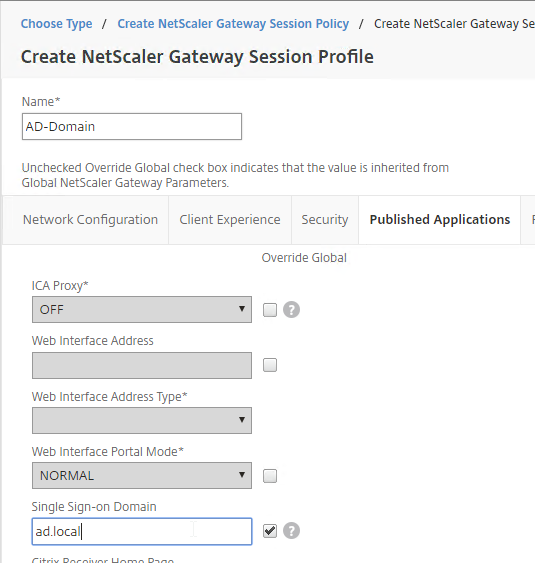Select Published Applications tab
This screenshot has width=535, height=563.
click(439, 220)
